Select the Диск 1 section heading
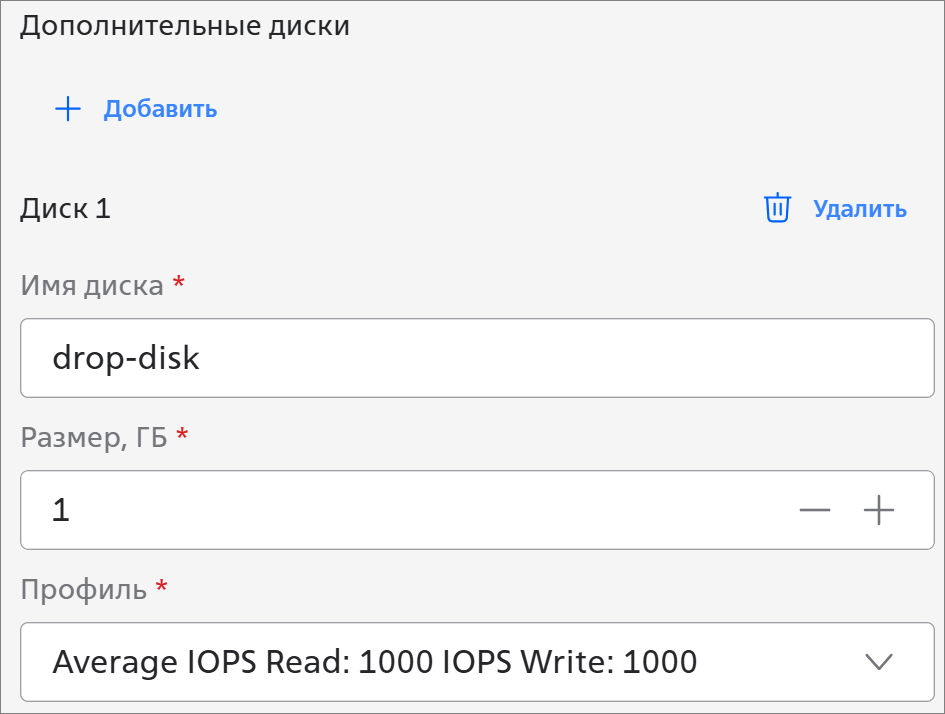Viewport: 945px width, 714px height. point(65,209)
